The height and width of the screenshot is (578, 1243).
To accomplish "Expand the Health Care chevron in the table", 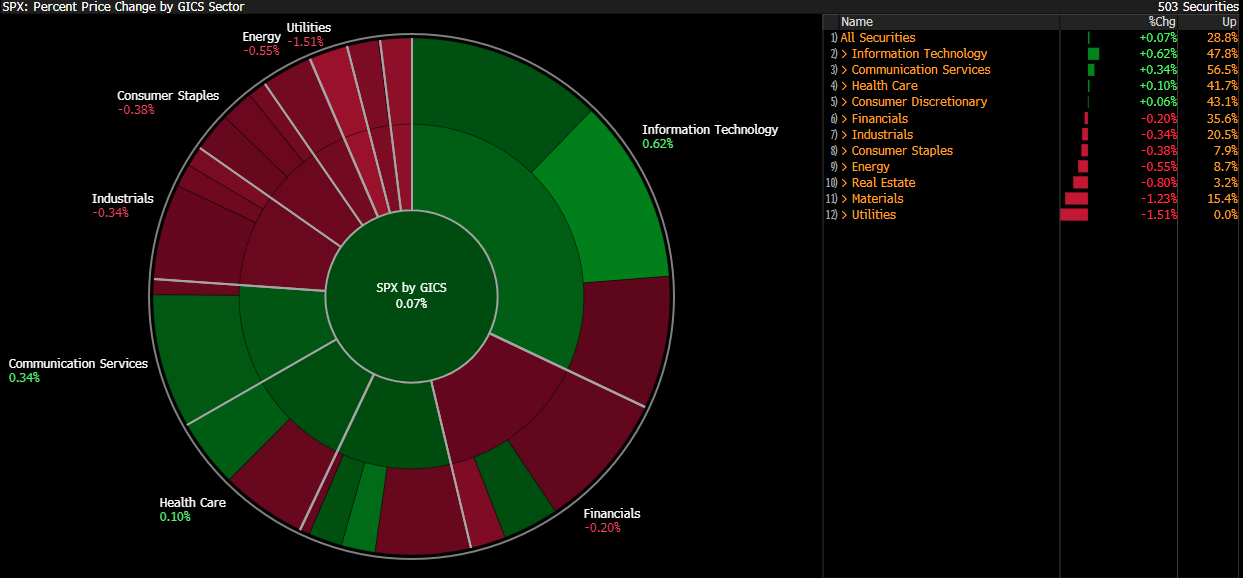I will click(845, 86).
